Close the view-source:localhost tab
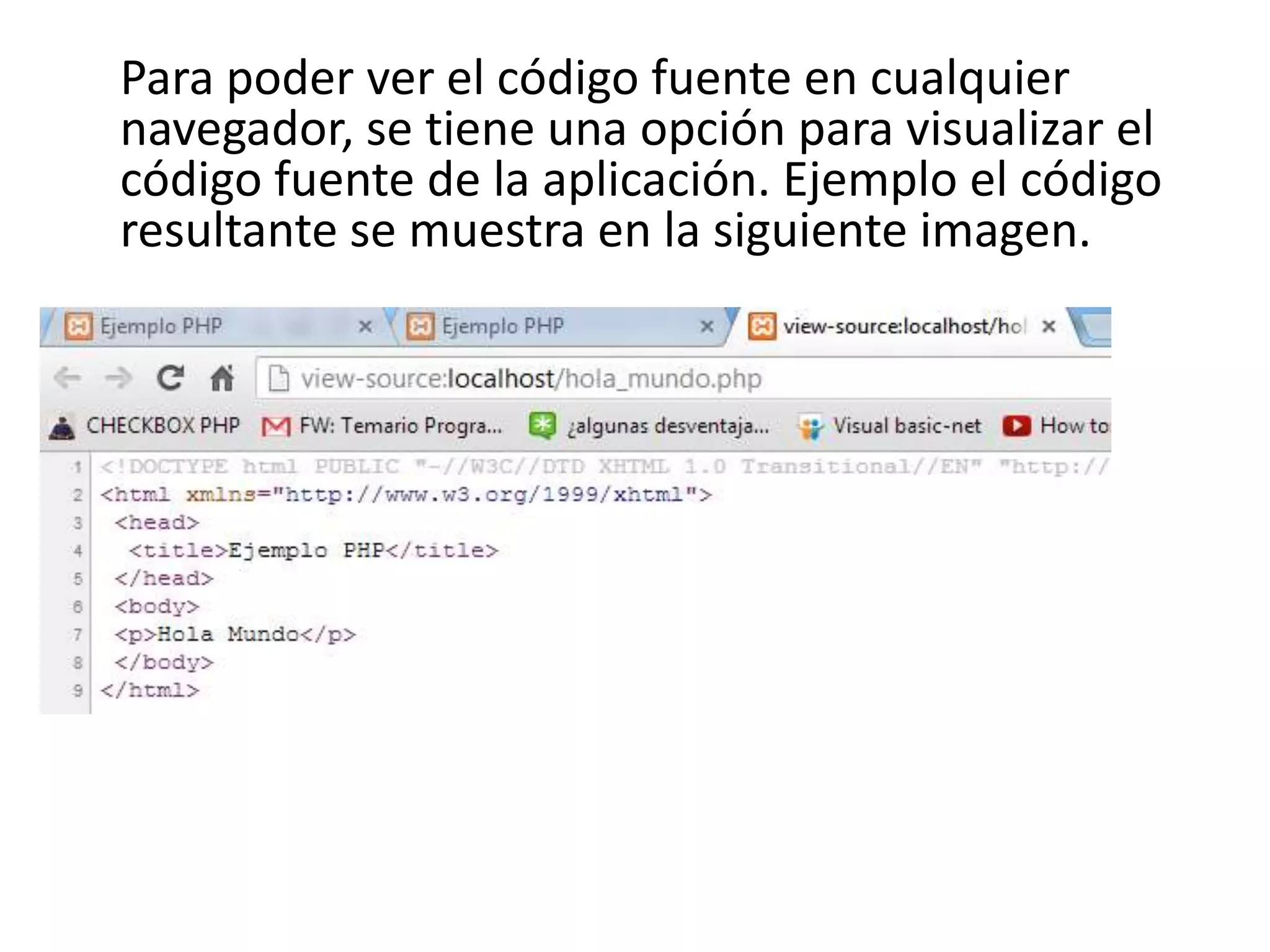The height and width of the screenshot is (952, 1270). tap(1049, 326)
